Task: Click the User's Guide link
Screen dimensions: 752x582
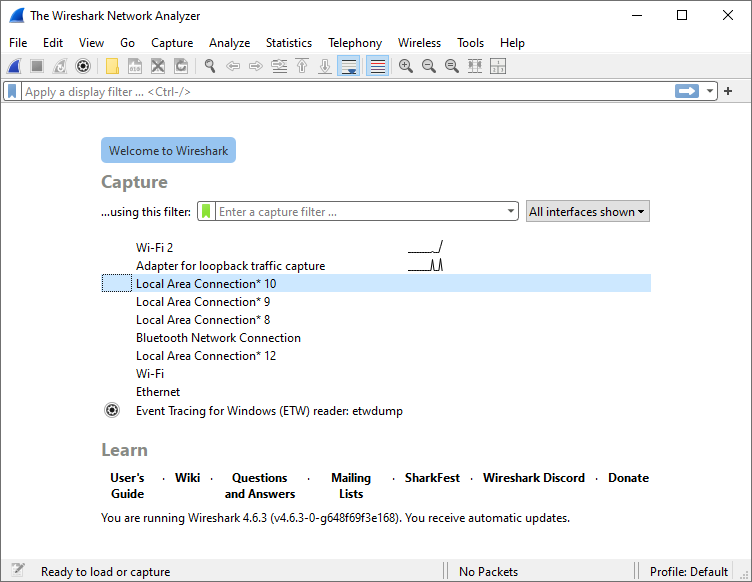Action: pyautogui.click(x=127, y=486)
